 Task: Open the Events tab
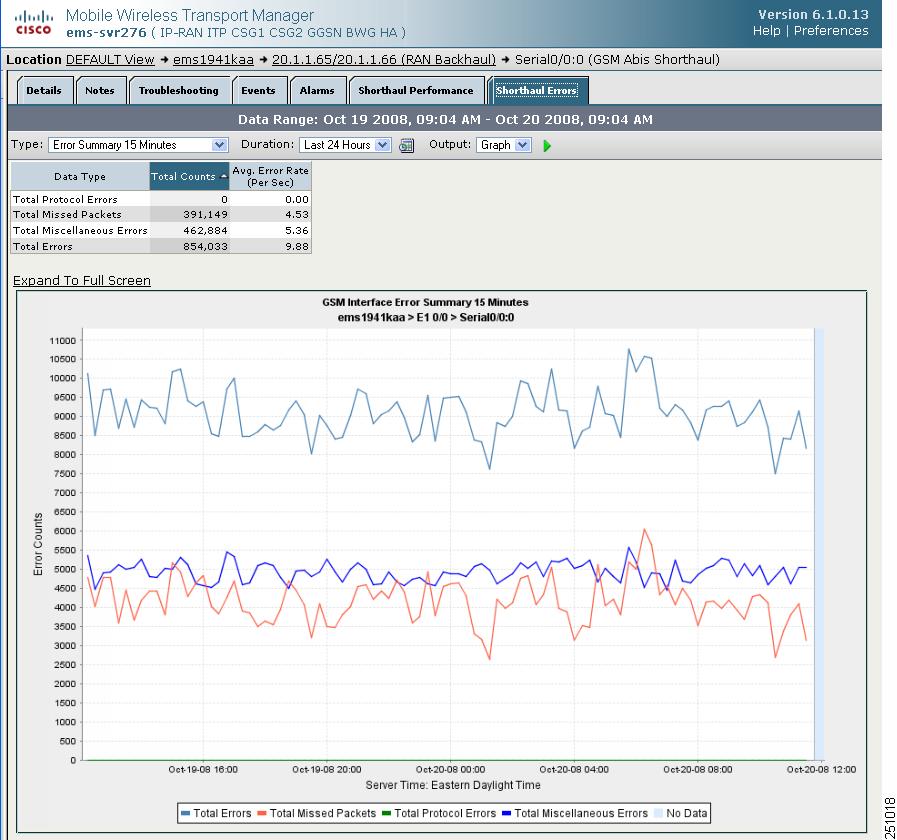tap(258, 90)
